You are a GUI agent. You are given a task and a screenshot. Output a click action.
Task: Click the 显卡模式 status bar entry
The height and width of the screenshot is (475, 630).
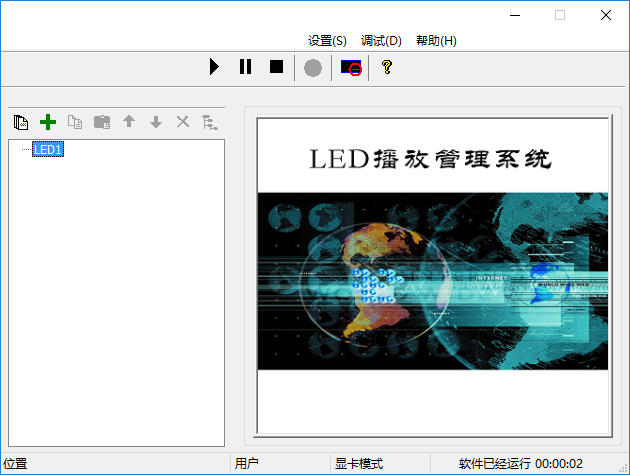point(359,464)
